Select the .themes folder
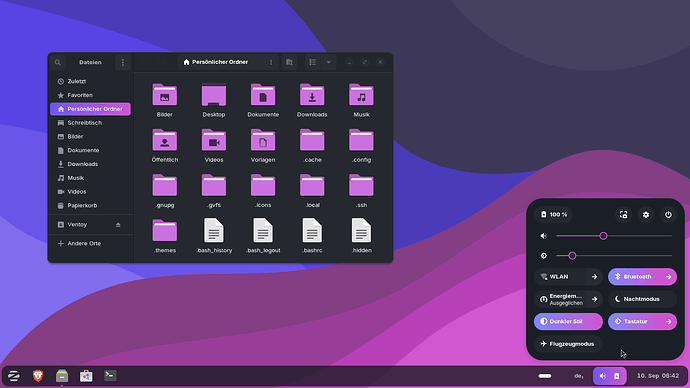 165,231
